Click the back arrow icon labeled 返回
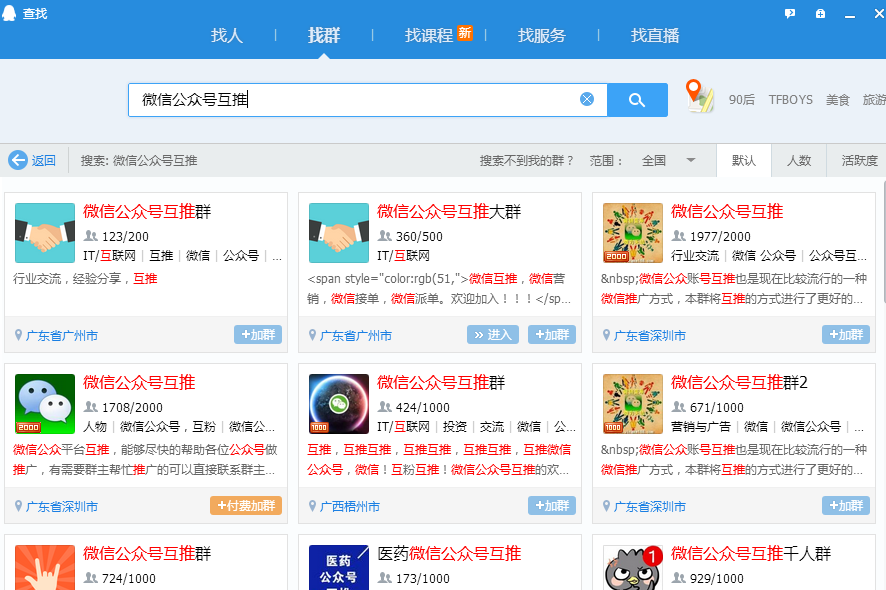This screenshot has height=590, width=886. tap(18, 160)
